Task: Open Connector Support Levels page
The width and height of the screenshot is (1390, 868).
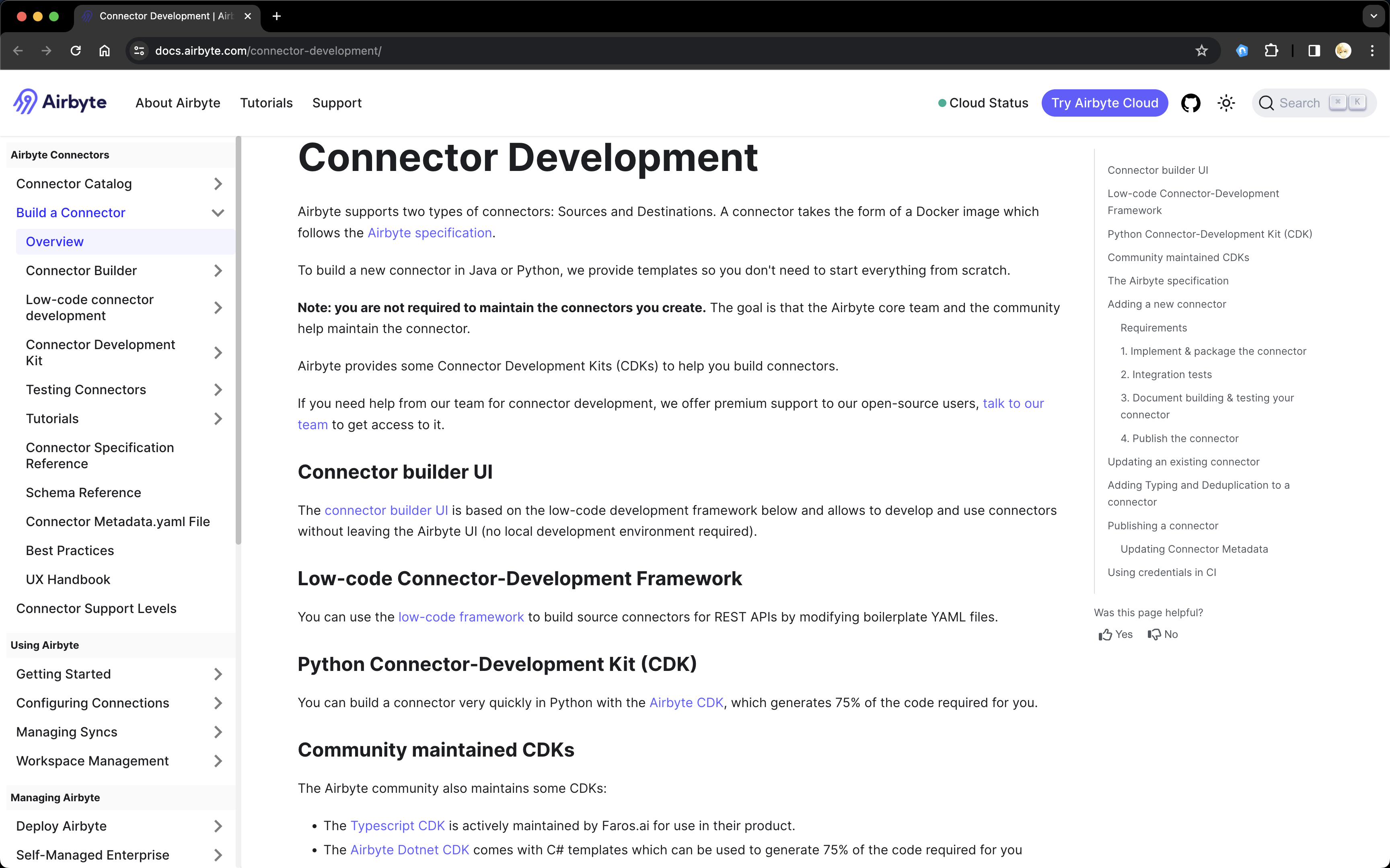Action: [x=97, y=609]
